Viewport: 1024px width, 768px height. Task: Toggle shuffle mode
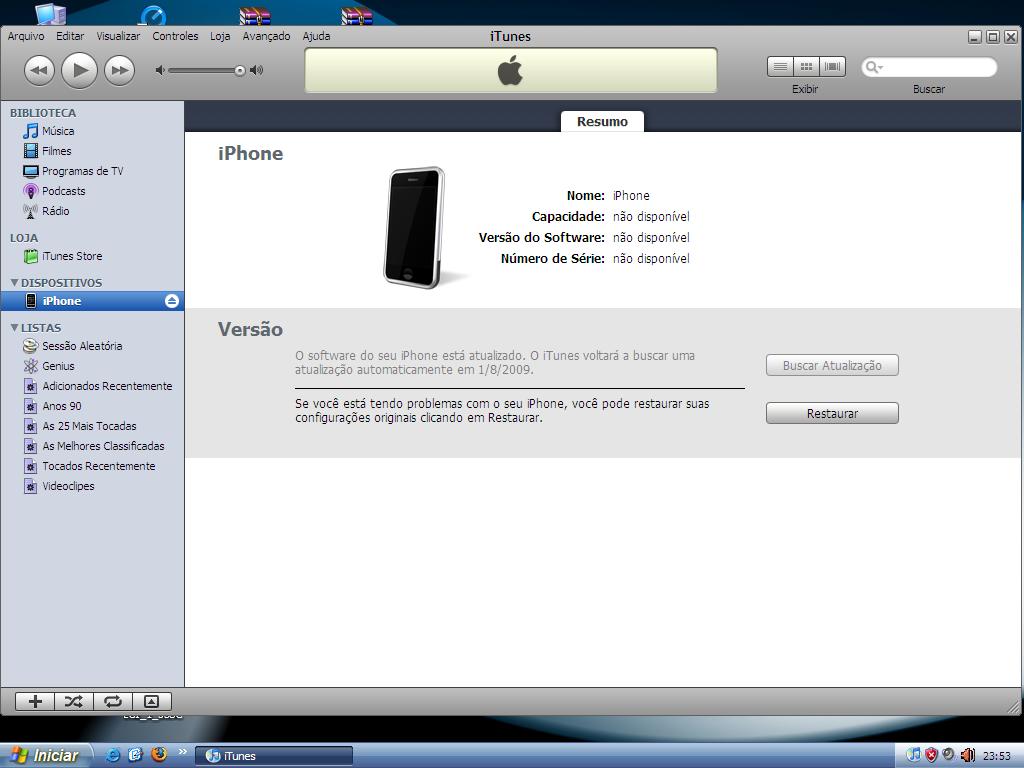pos(74,701)
